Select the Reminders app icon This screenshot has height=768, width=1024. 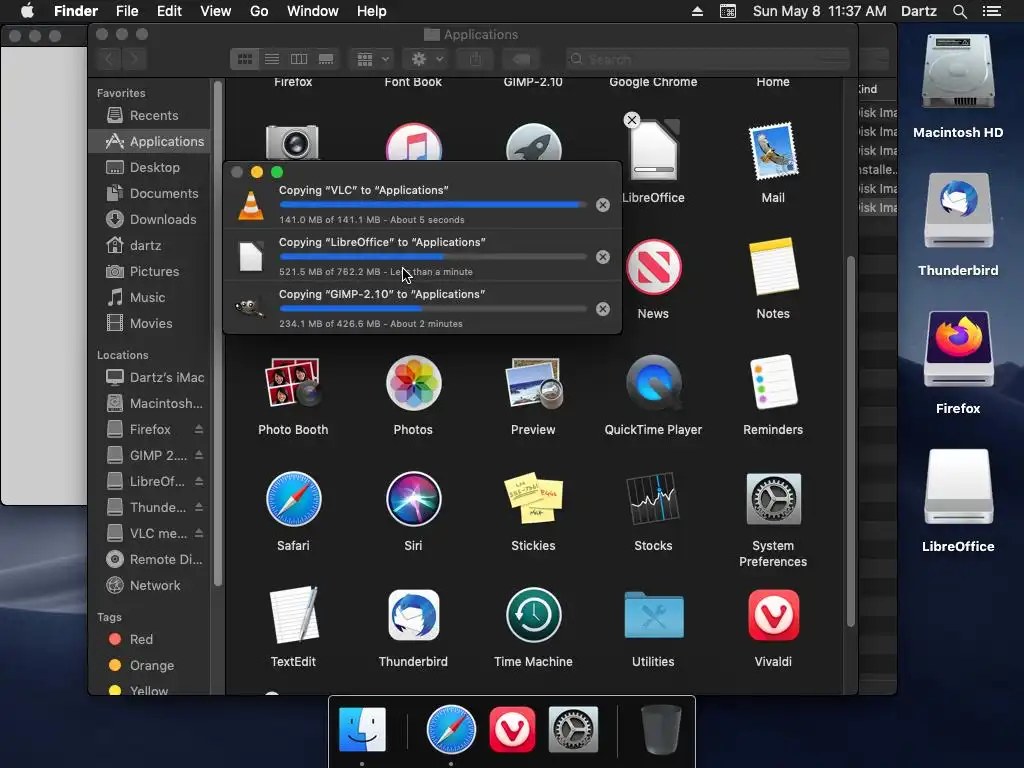pyautogui.click(x=773, y=383)
